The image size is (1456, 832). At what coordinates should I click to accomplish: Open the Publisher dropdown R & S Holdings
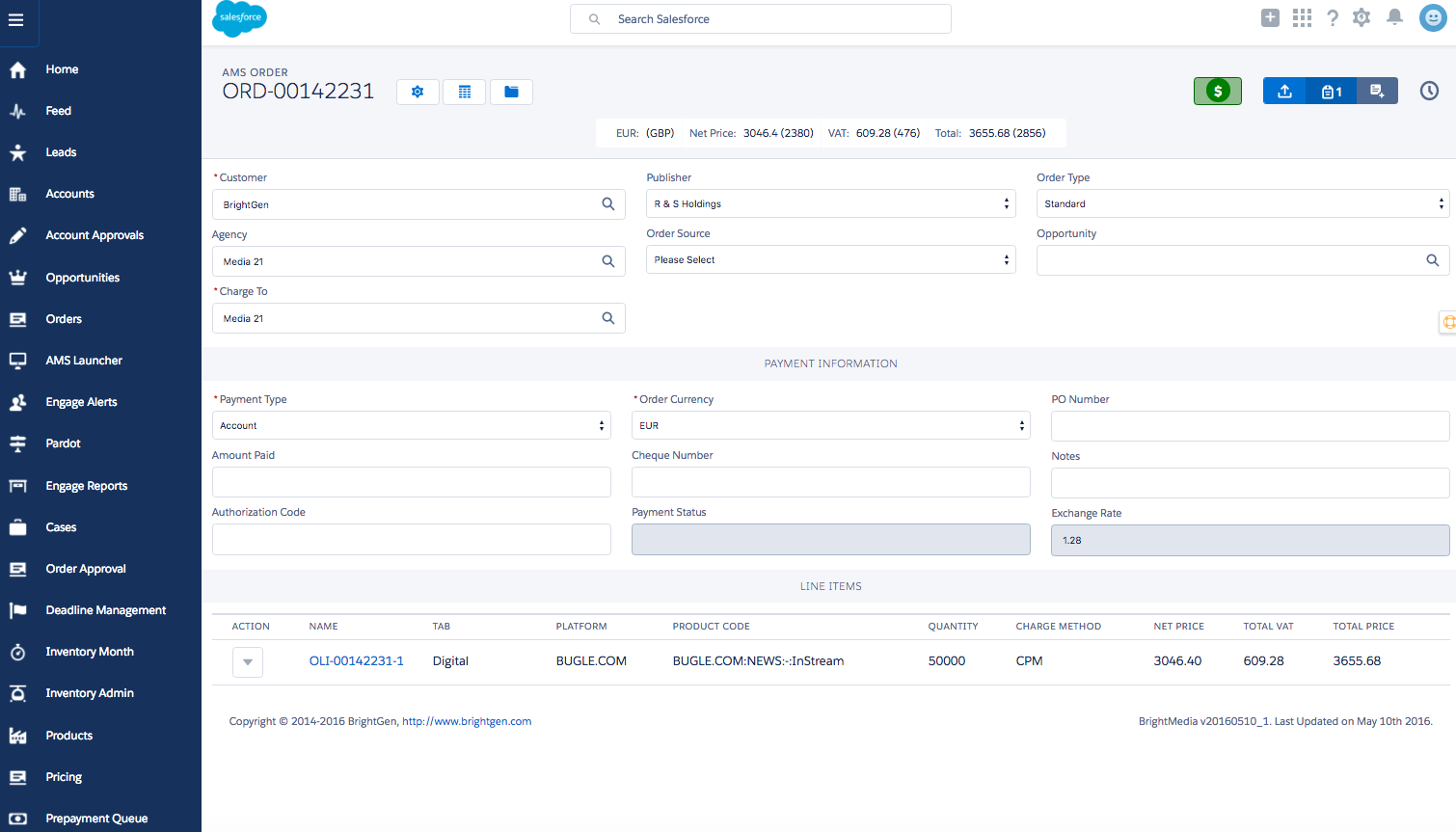pos(831,203)
